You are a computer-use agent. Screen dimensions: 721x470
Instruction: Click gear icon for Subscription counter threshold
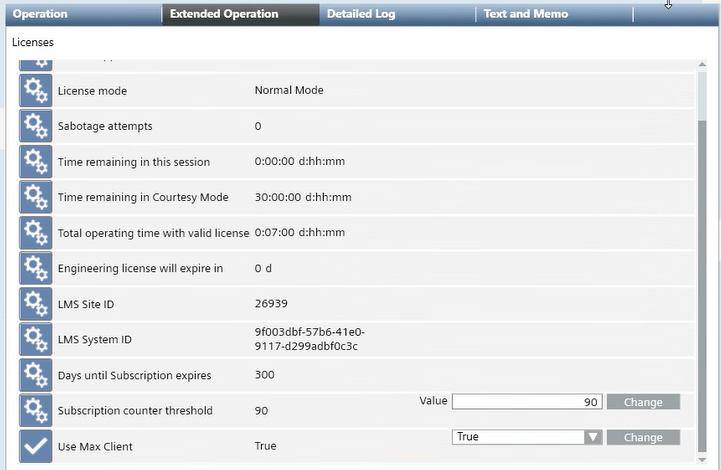click(36, 410)
